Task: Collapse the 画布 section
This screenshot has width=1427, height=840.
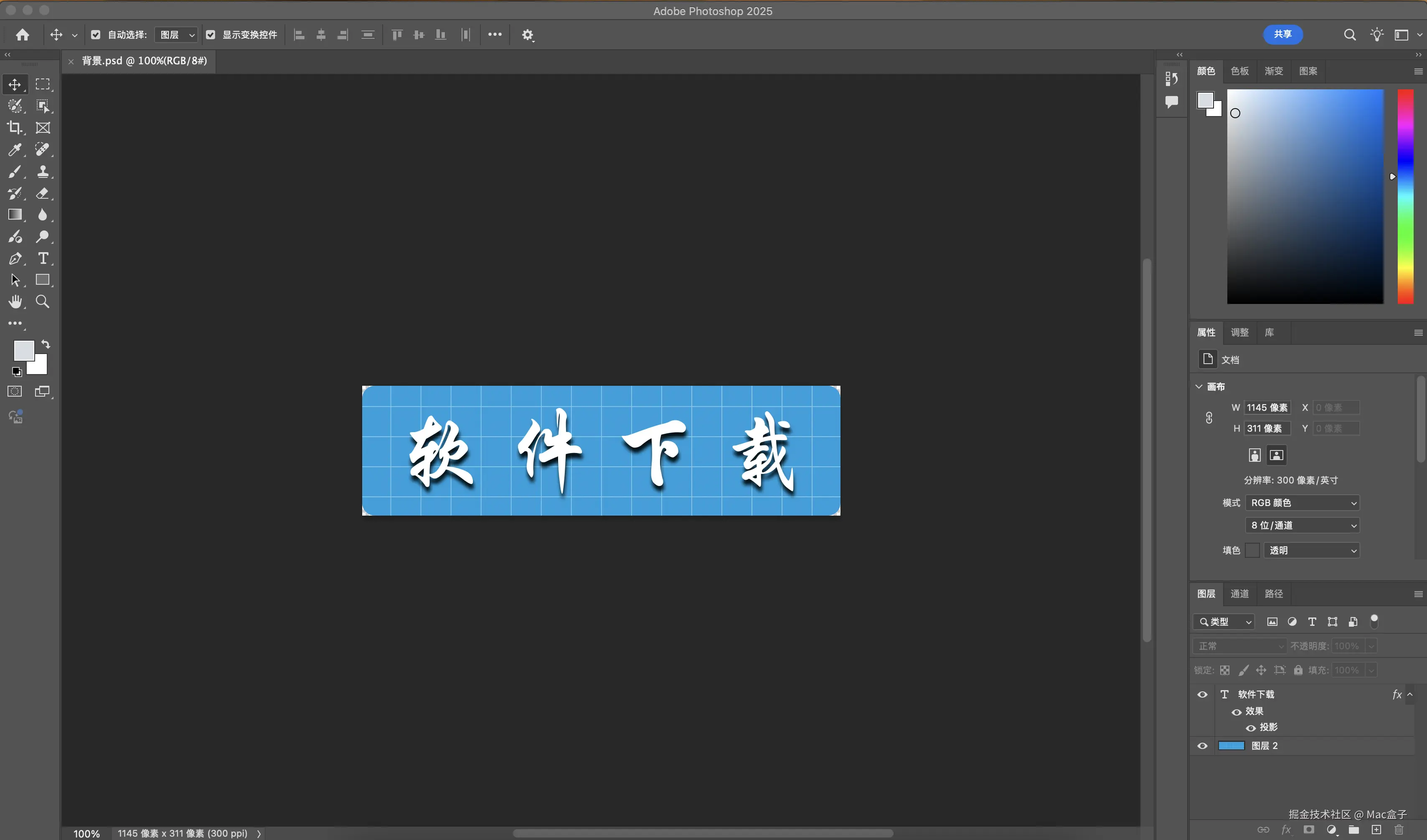Action: tap(1199, 386)
